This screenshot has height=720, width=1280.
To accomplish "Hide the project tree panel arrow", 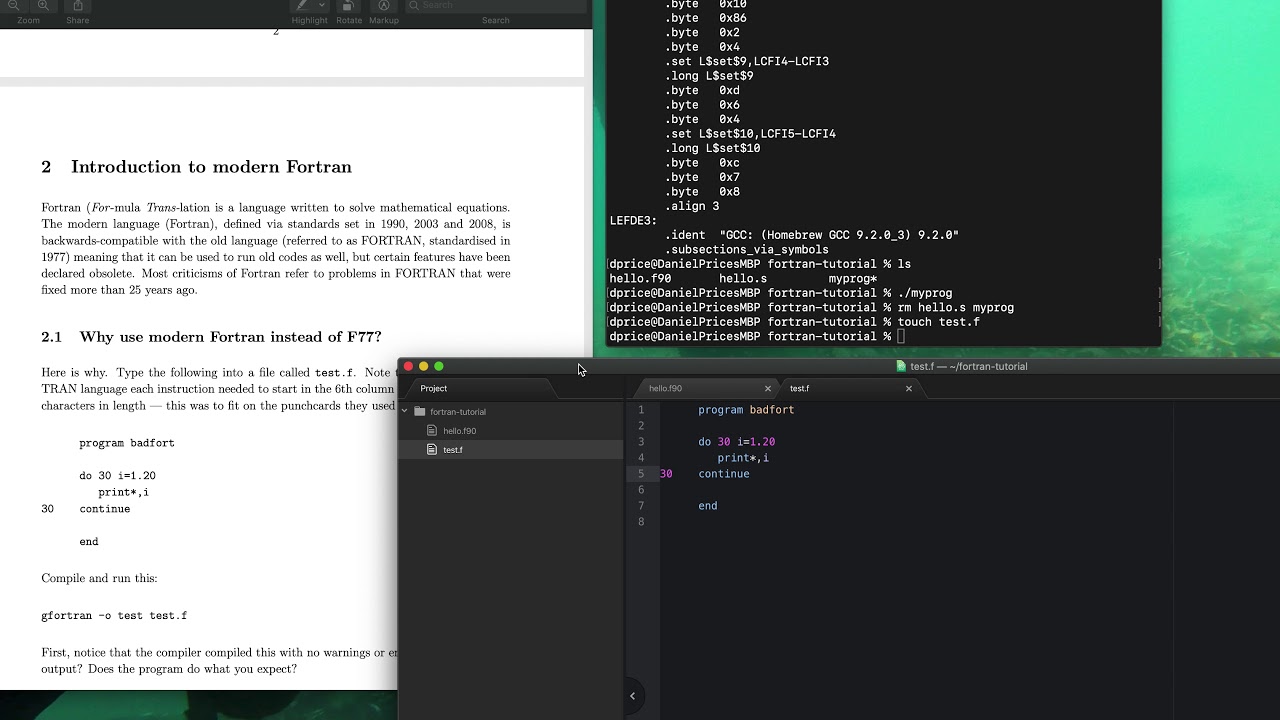I will (x=632, y=696).
